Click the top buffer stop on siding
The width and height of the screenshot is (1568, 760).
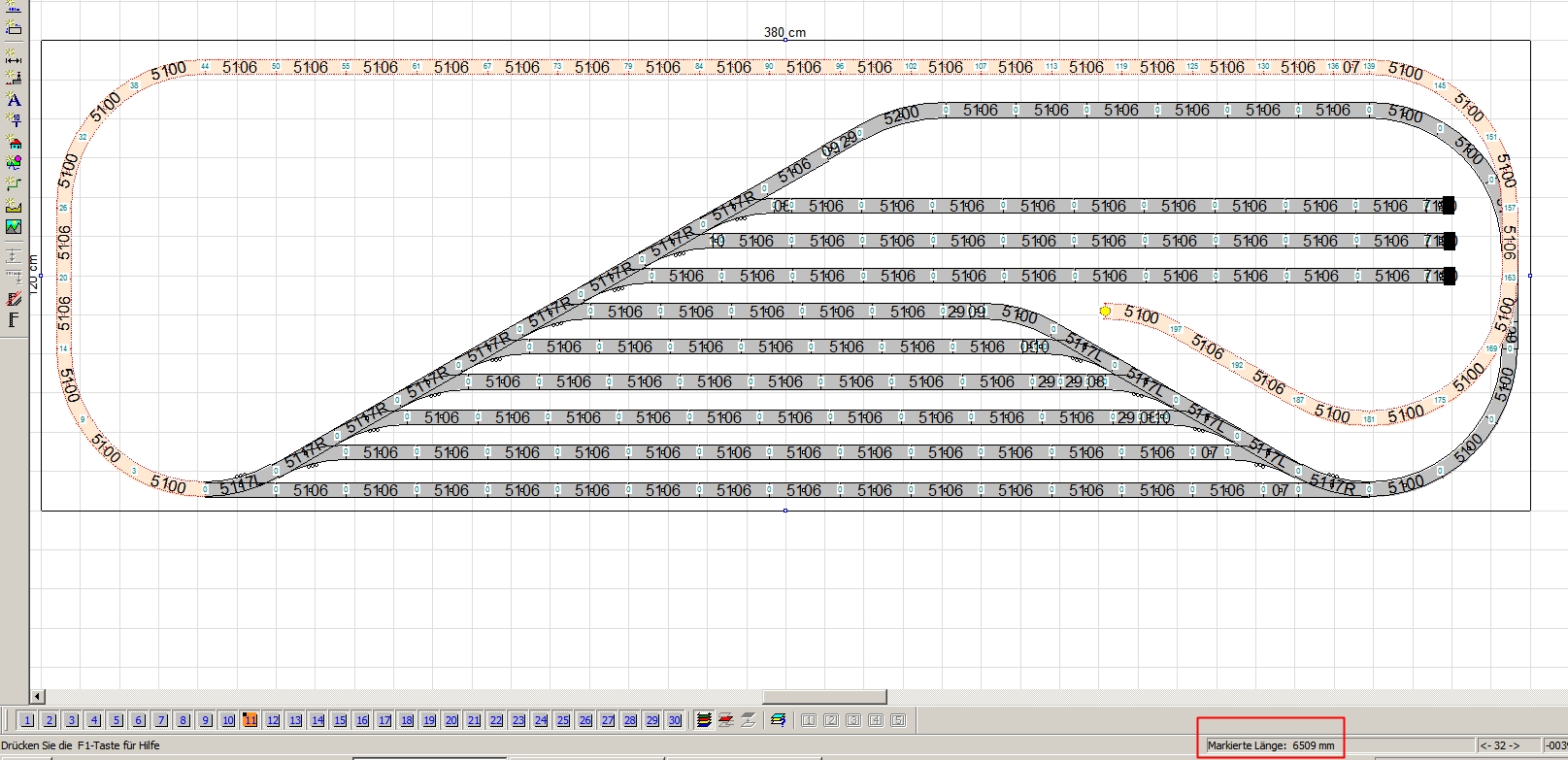[1449, 205]
